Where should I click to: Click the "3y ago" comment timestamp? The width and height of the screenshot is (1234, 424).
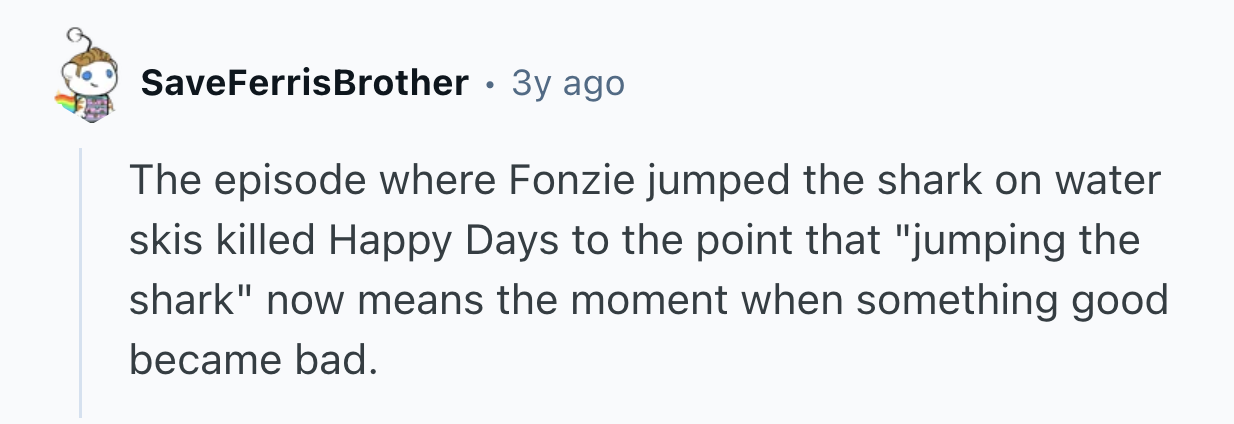point(567,83)
